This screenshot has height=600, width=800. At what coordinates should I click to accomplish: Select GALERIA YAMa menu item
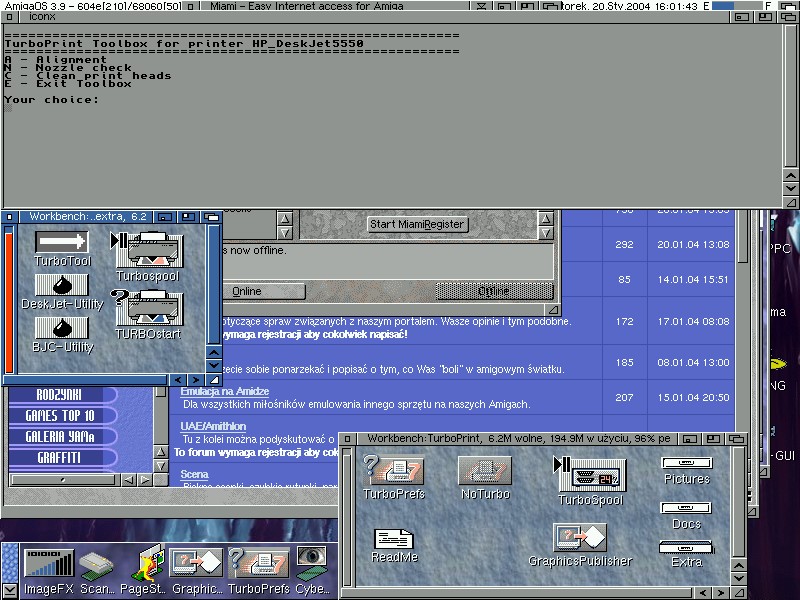[60, 437]
